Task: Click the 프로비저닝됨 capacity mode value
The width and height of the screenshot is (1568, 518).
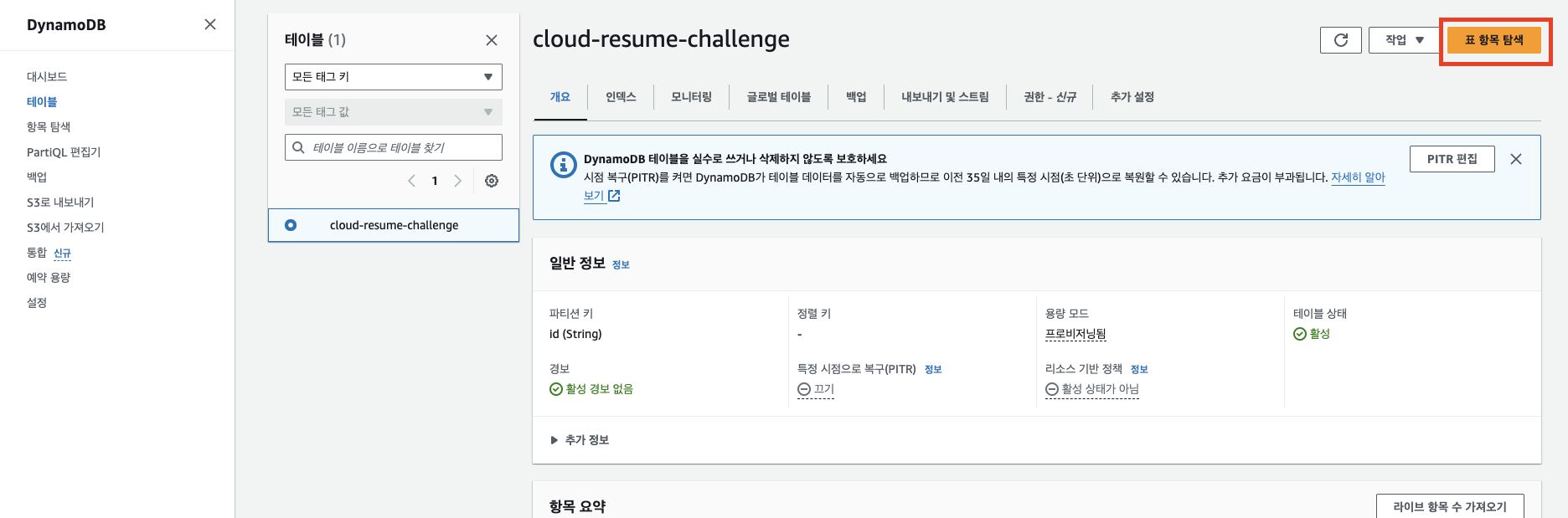Action: pyautogui.click(x=1075, y=334)
